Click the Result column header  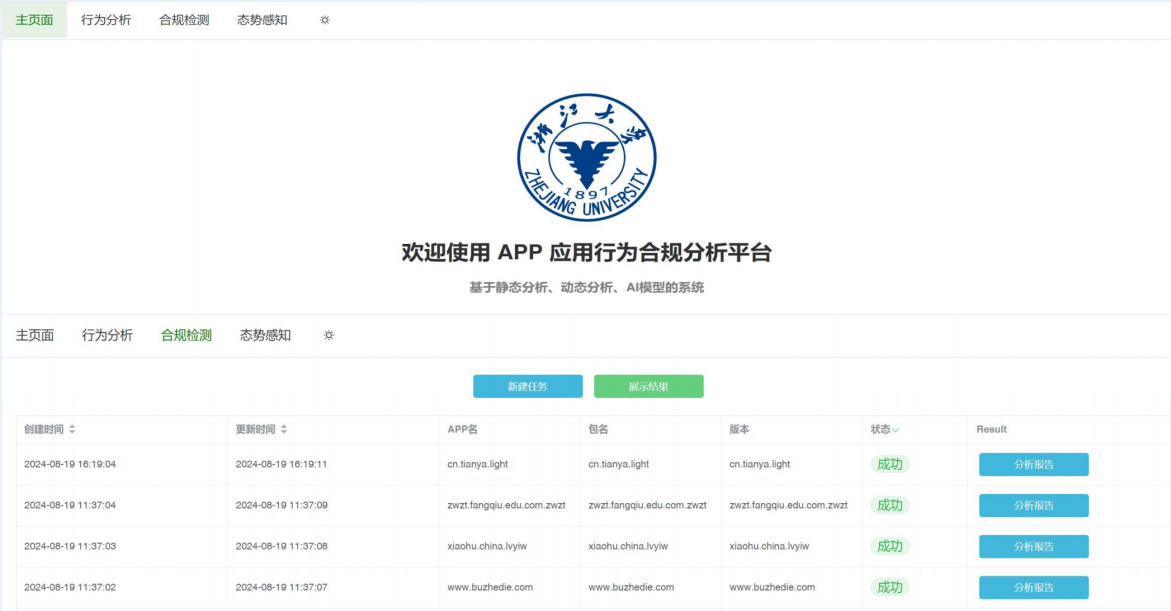[x=992, y=429]
